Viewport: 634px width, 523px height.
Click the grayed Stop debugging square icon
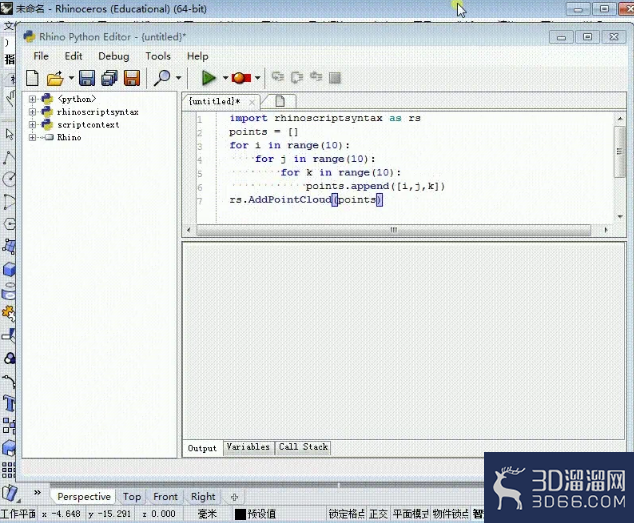tap(335, 77)
